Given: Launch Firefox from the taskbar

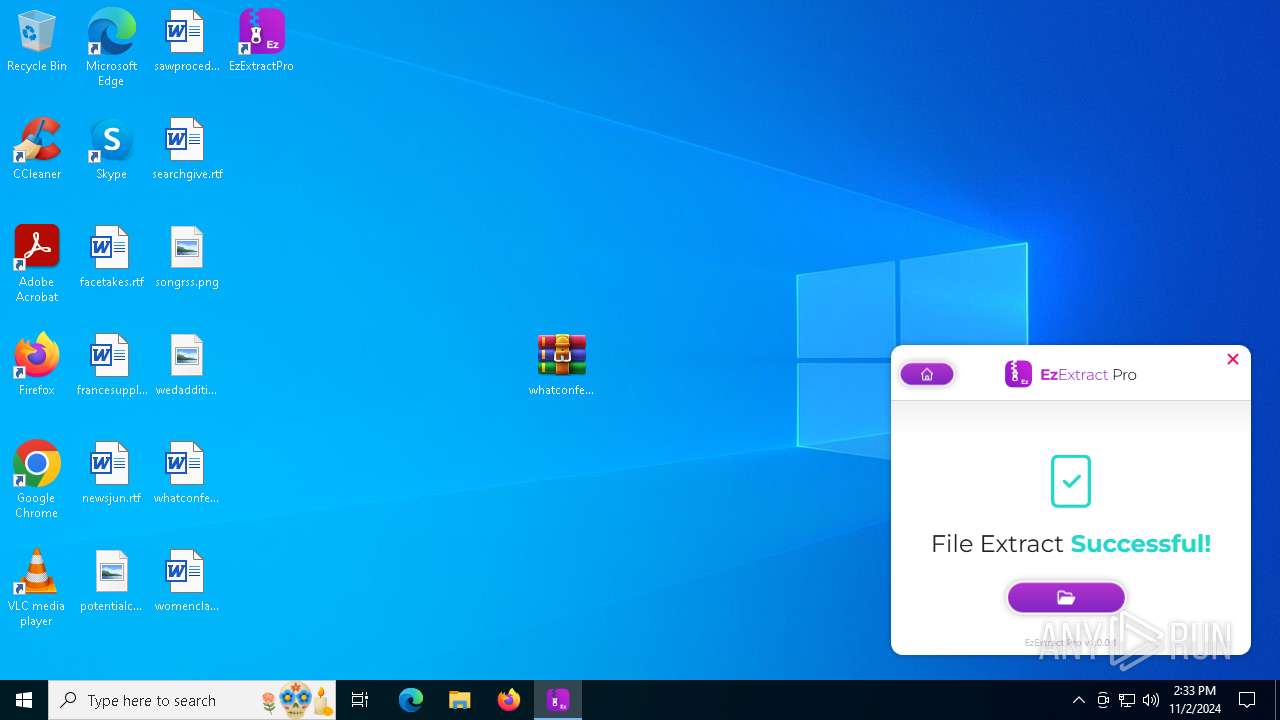Looking at the screenshot, I should (509, 700).
